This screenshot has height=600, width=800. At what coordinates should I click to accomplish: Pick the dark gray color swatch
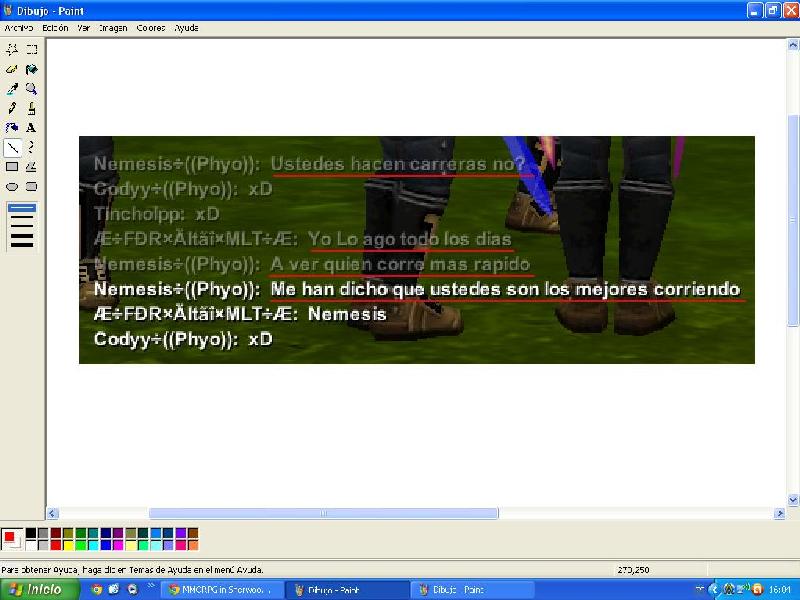pos(43,533)
